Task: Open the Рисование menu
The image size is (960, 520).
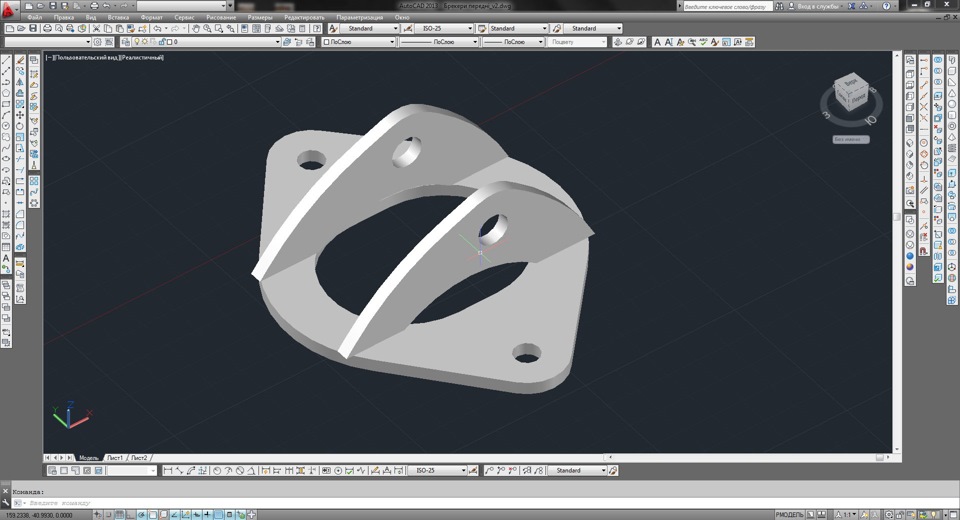Action: 221,17
